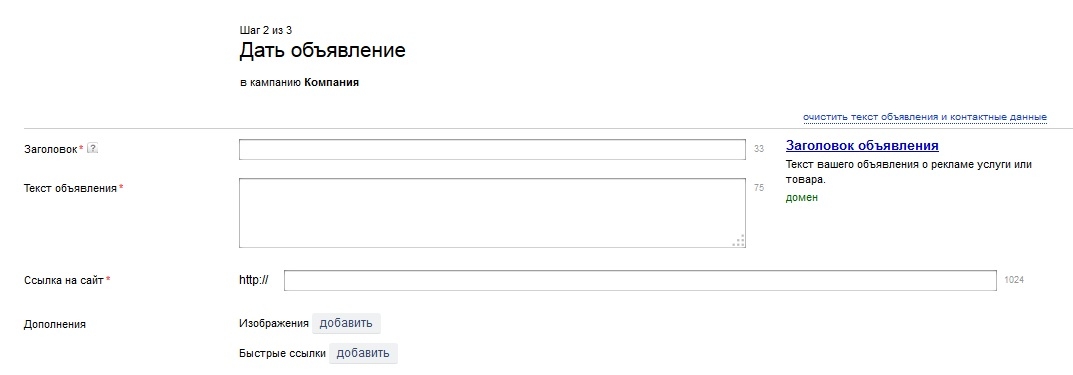Viewport: 1073px width, 375px height.
Task: Click the Текст объявления field label
Action: tap(70, 188)
